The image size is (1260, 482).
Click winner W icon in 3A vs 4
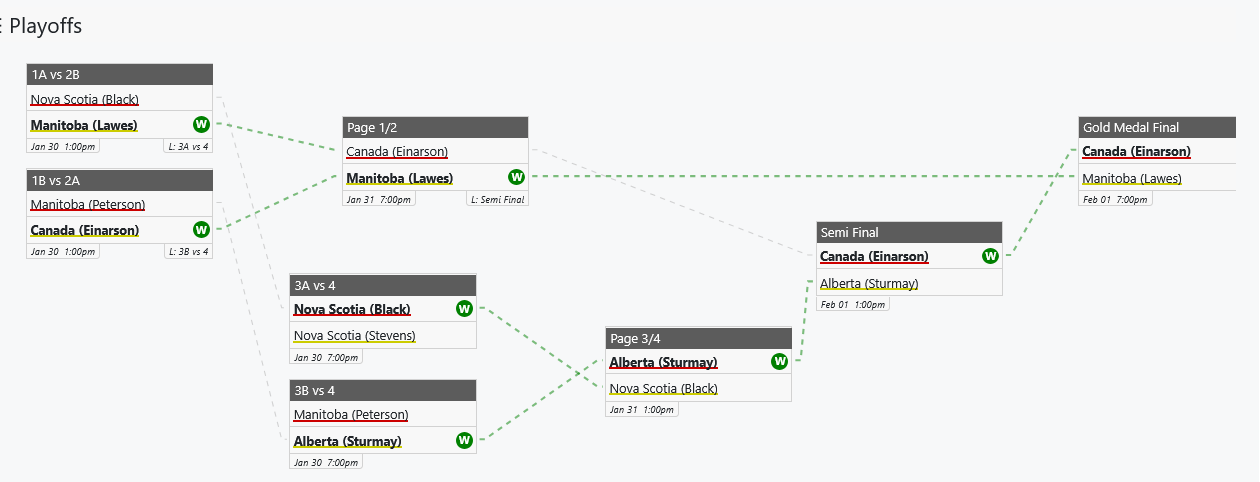click(464, 308)
